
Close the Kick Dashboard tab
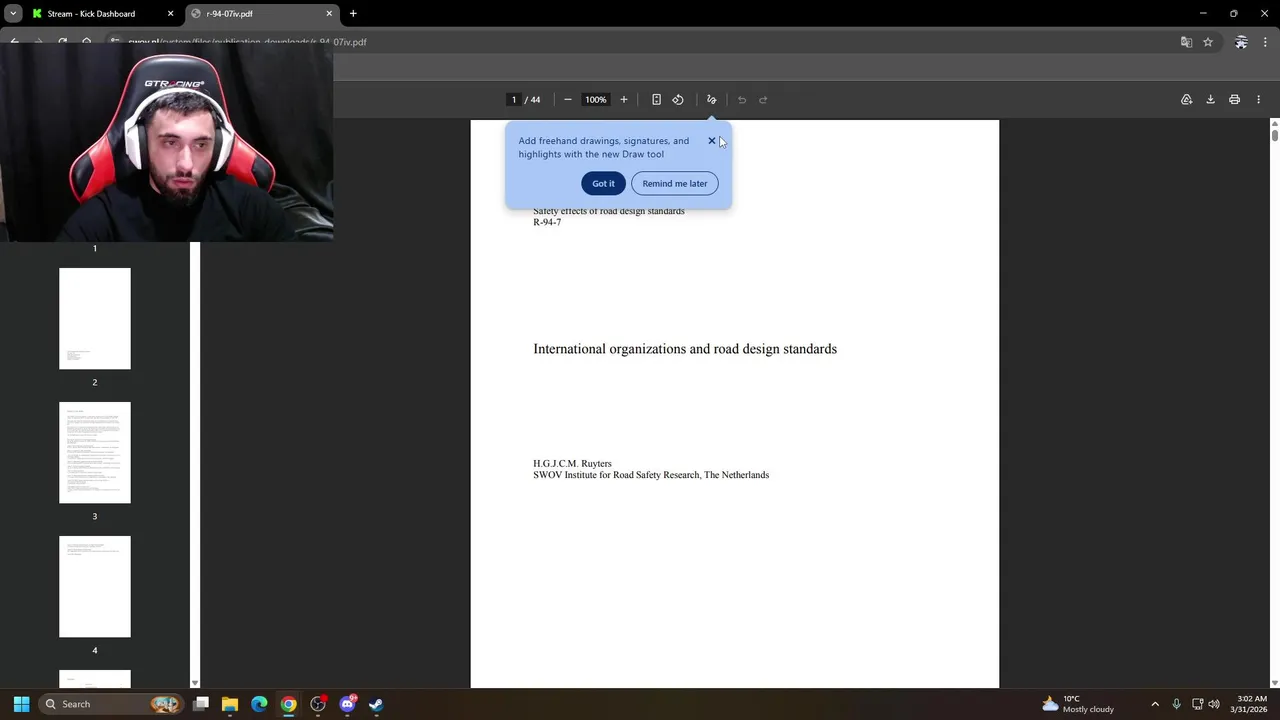170,14
